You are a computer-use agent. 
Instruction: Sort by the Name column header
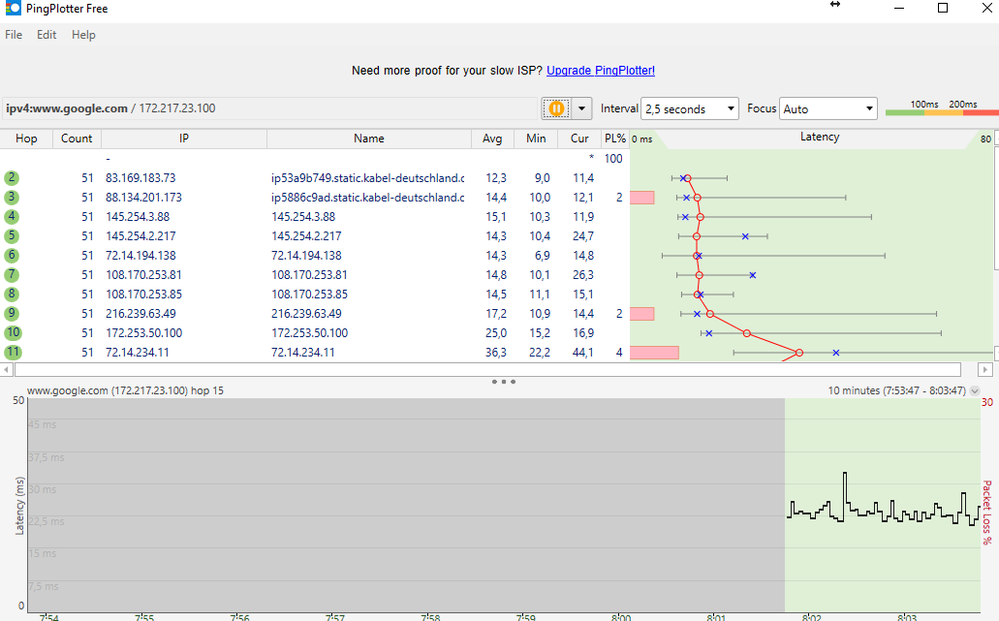click(x=369, y=139)
